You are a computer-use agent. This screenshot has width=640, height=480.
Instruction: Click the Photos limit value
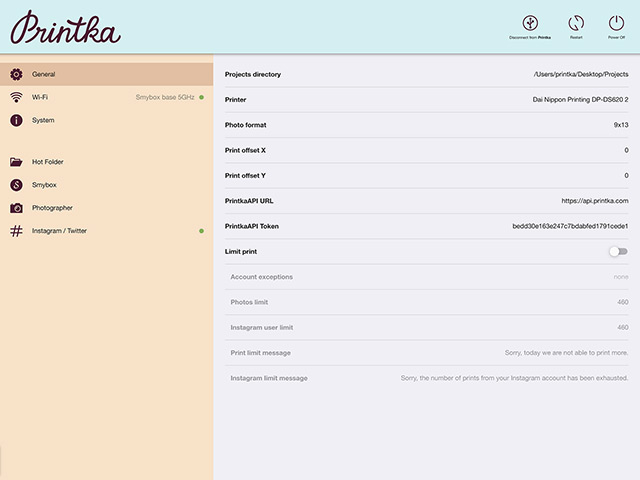(x=623, y=302)
